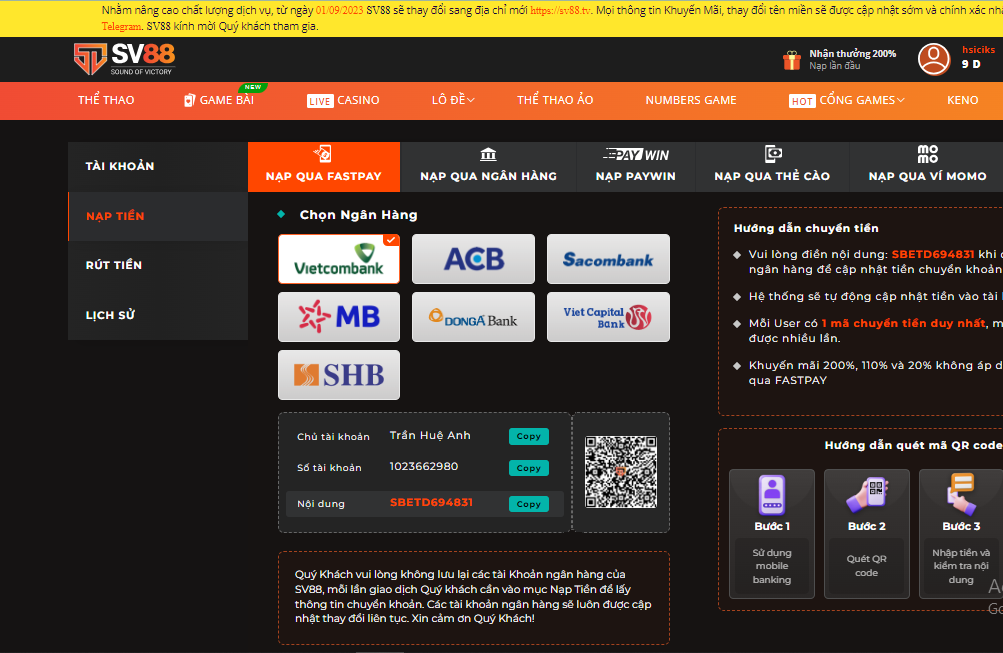1003x653 pixels.
Task: Open LỊCH SỬ in the sidebar
Action: (158, 315)
